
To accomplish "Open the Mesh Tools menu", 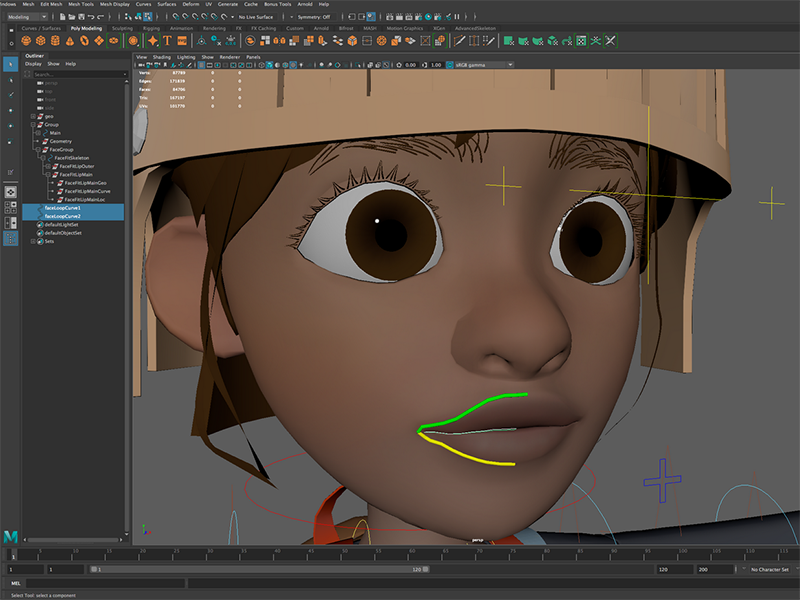I will pos(79,4).
